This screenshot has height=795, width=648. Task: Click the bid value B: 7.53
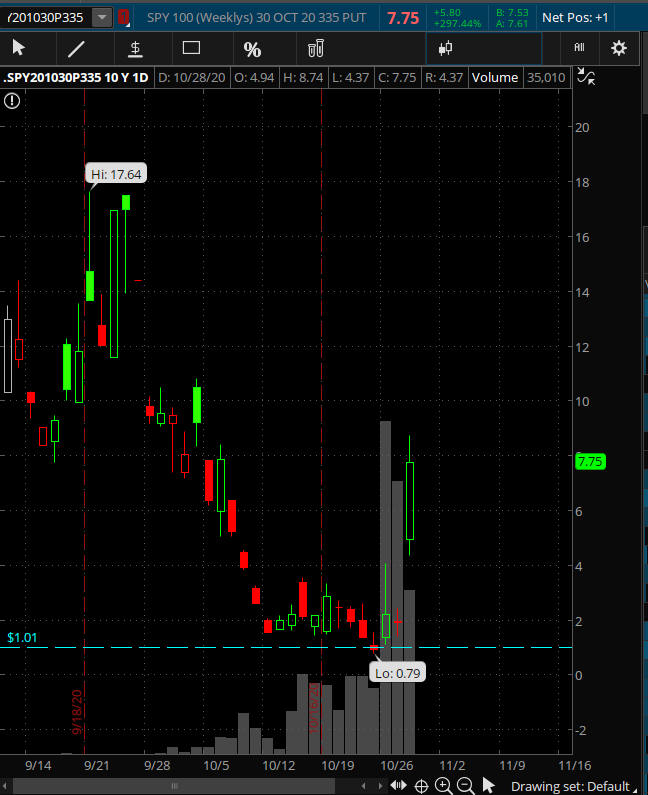tap(512, 12)
